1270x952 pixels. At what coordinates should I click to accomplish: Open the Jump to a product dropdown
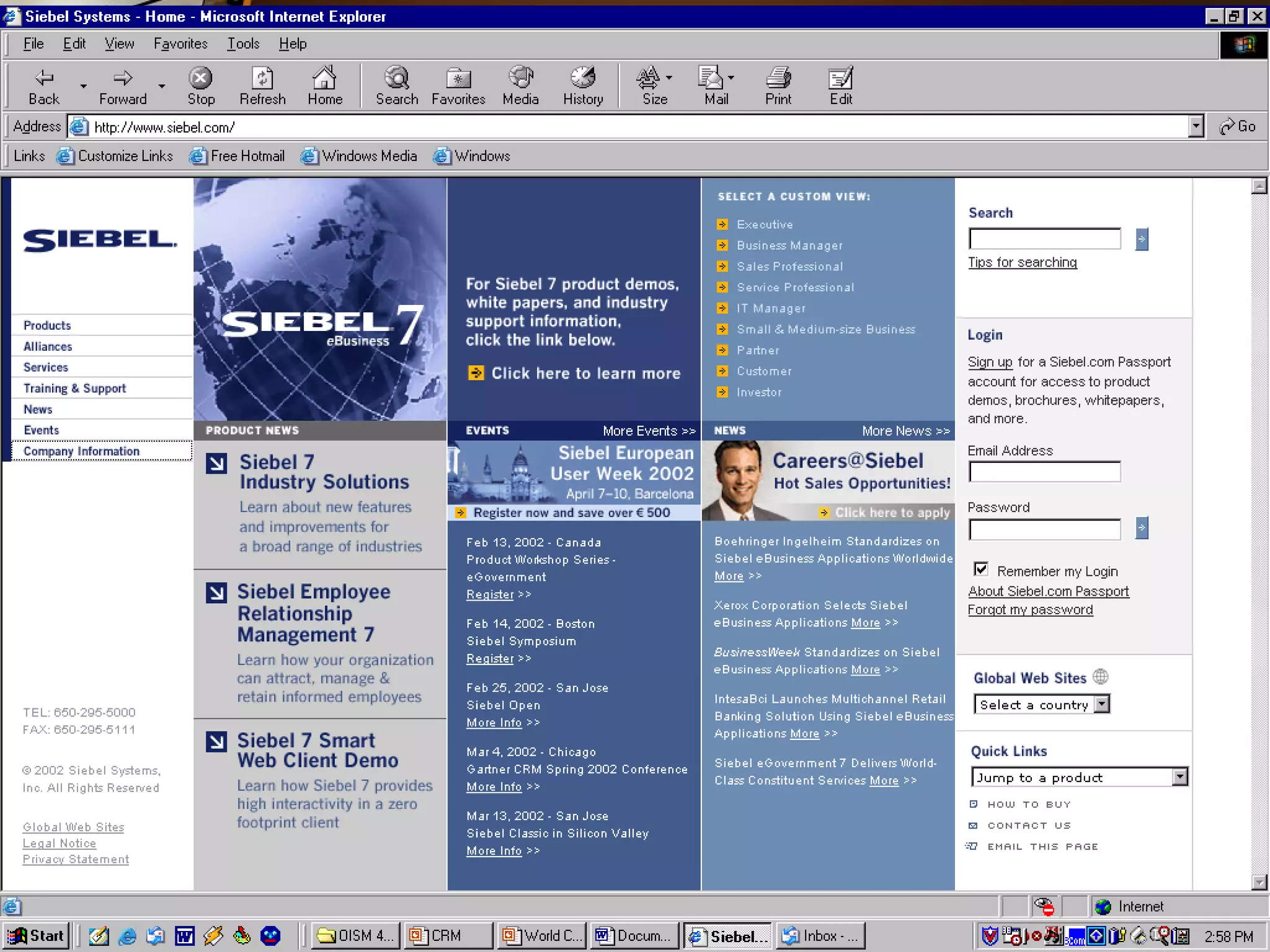(1179, 777)
